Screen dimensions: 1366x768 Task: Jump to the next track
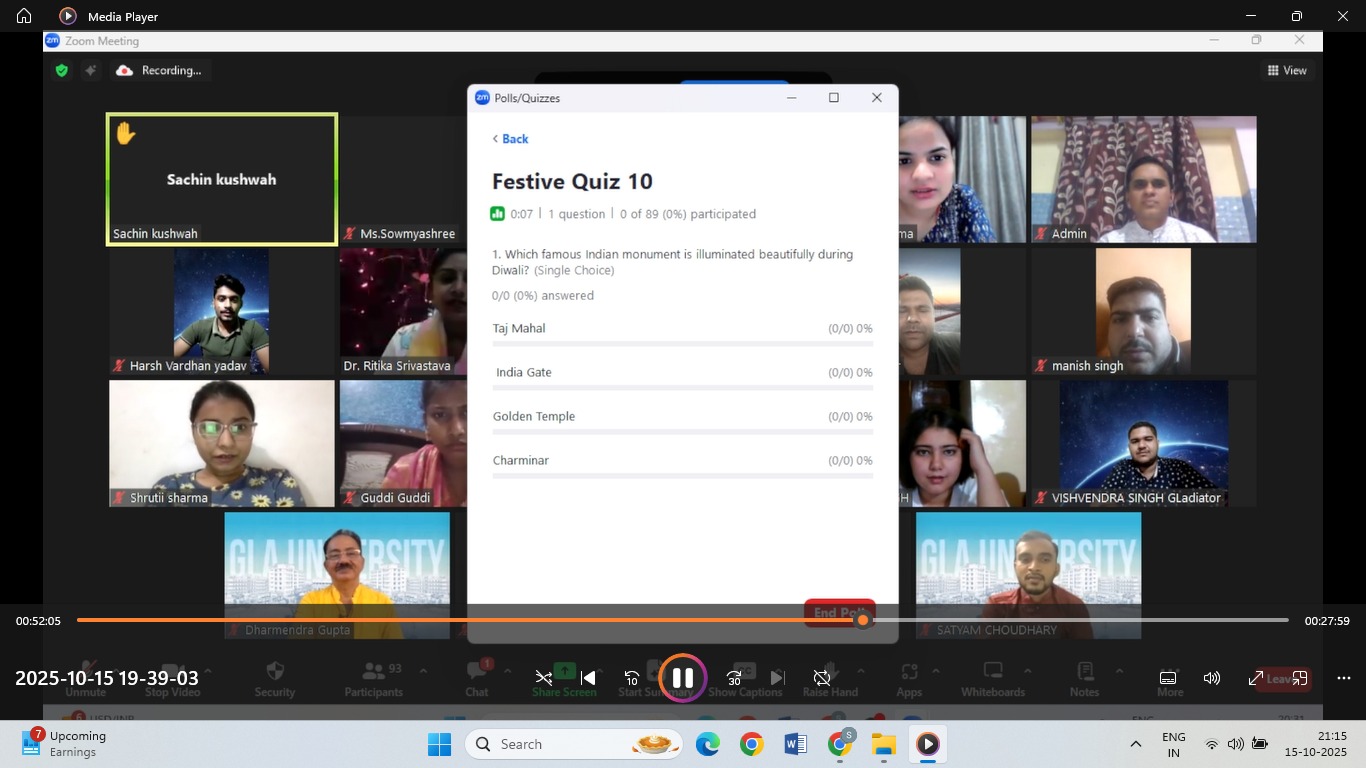tap(778, 678)
